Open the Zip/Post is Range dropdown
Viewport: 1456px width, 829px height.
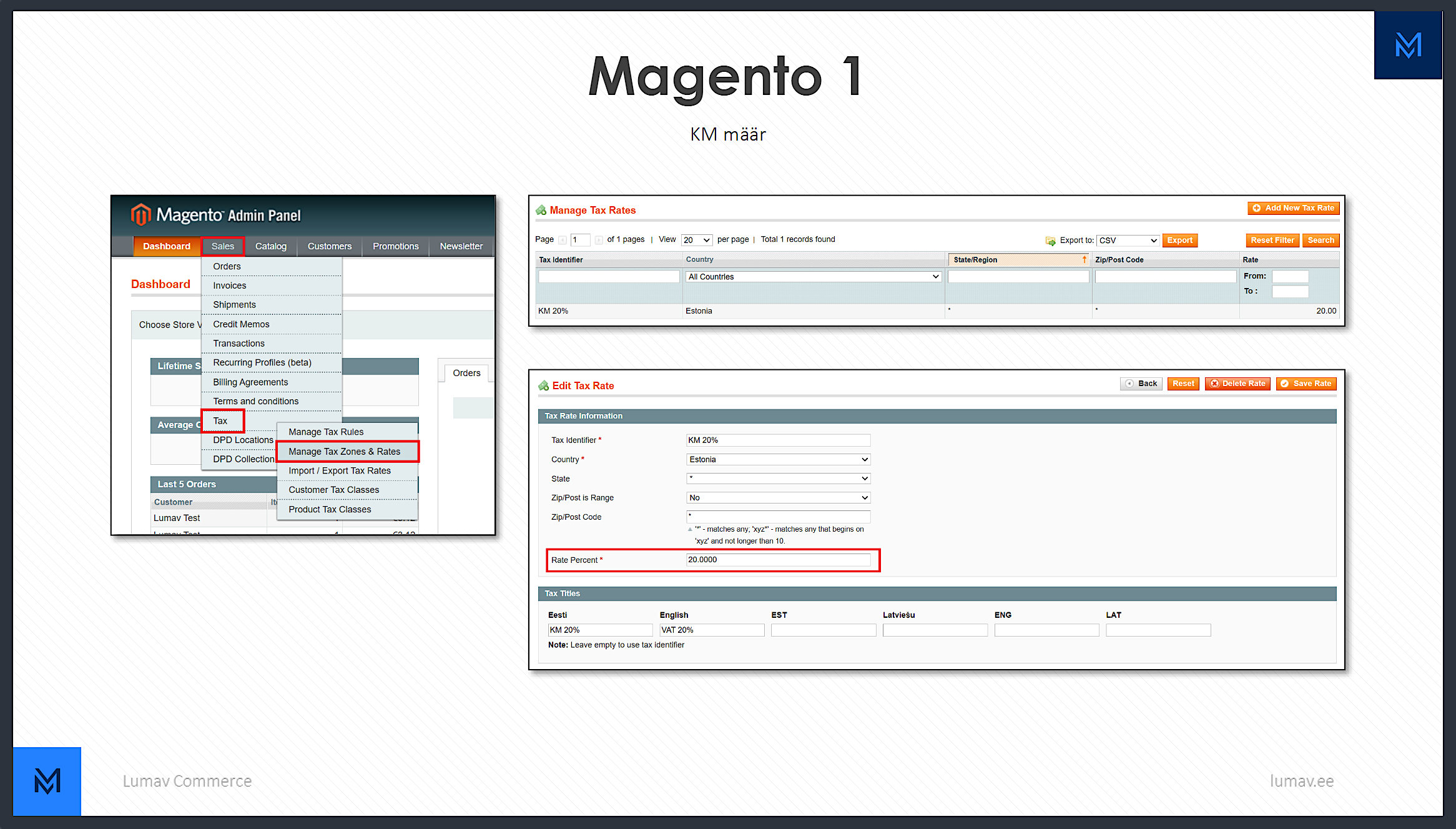click(778, 498)
